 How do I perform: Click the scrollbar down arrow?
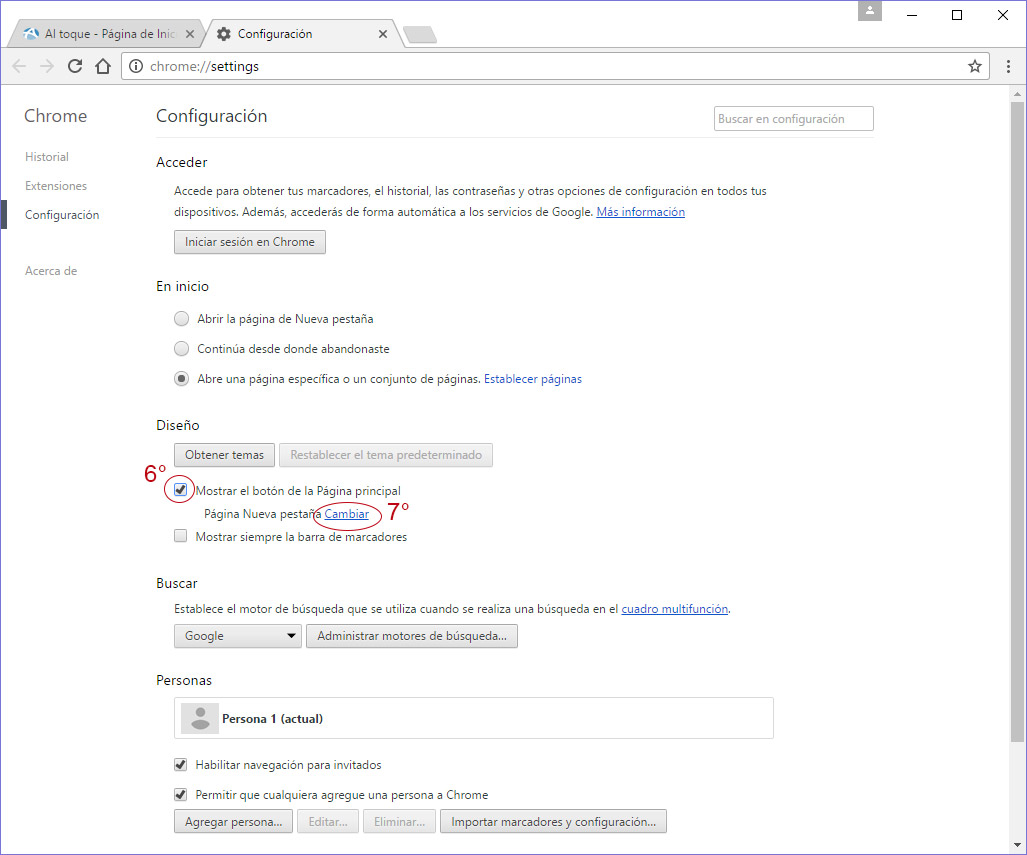(1017, 845)
